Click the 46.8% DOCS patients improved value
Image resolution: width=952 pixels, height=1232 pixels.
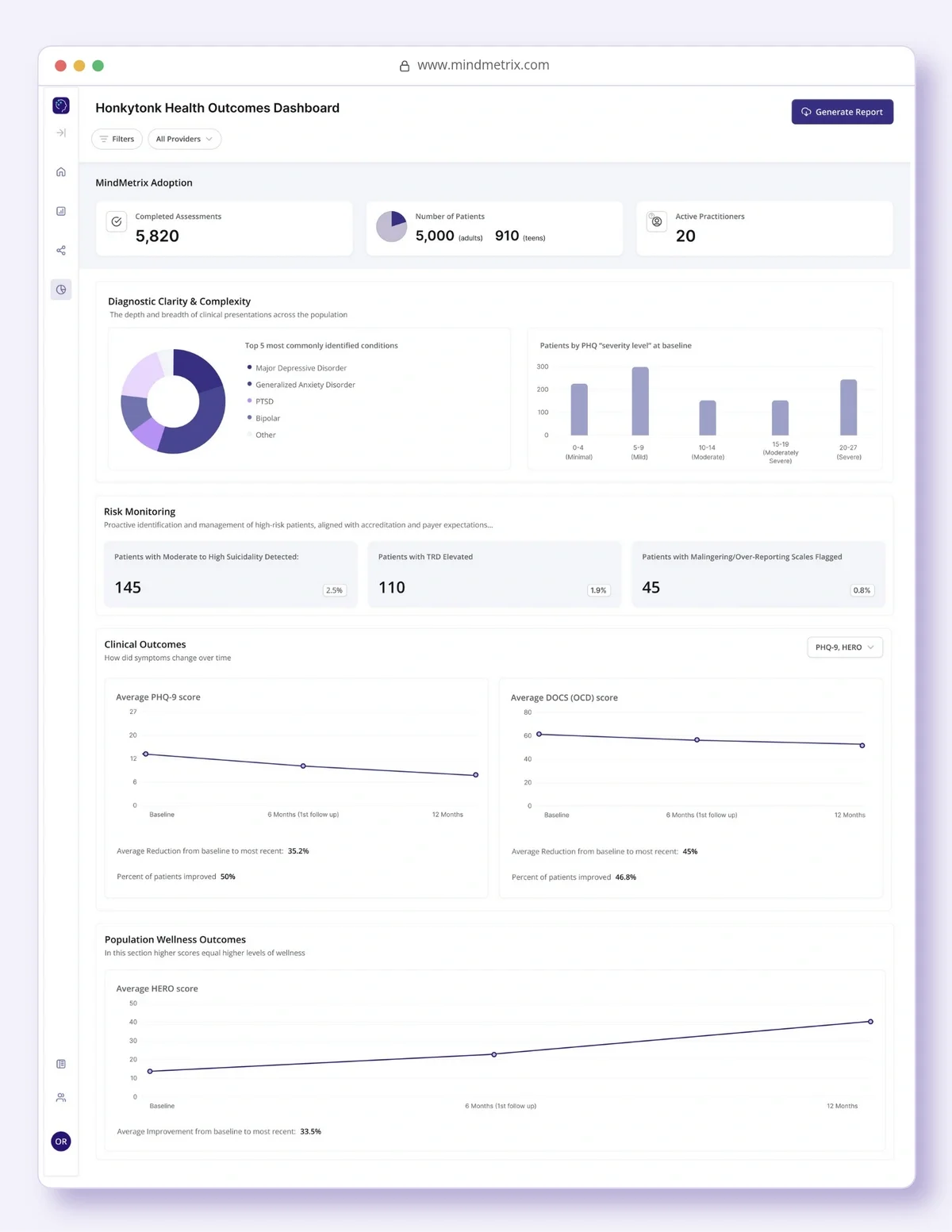[626, 877]
